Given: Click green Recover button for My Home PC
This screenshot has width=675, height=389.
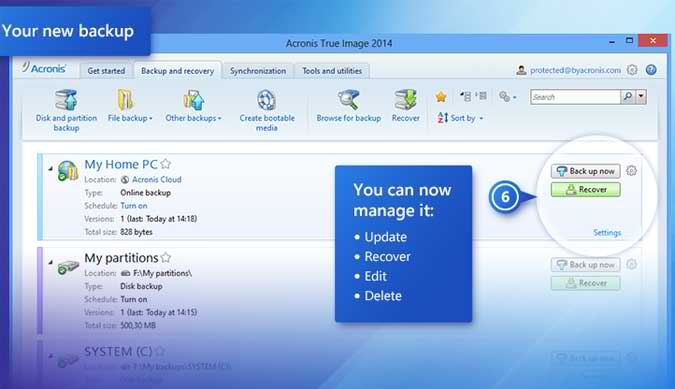Looking at the screenshot, I should click(x=585, y=189).
